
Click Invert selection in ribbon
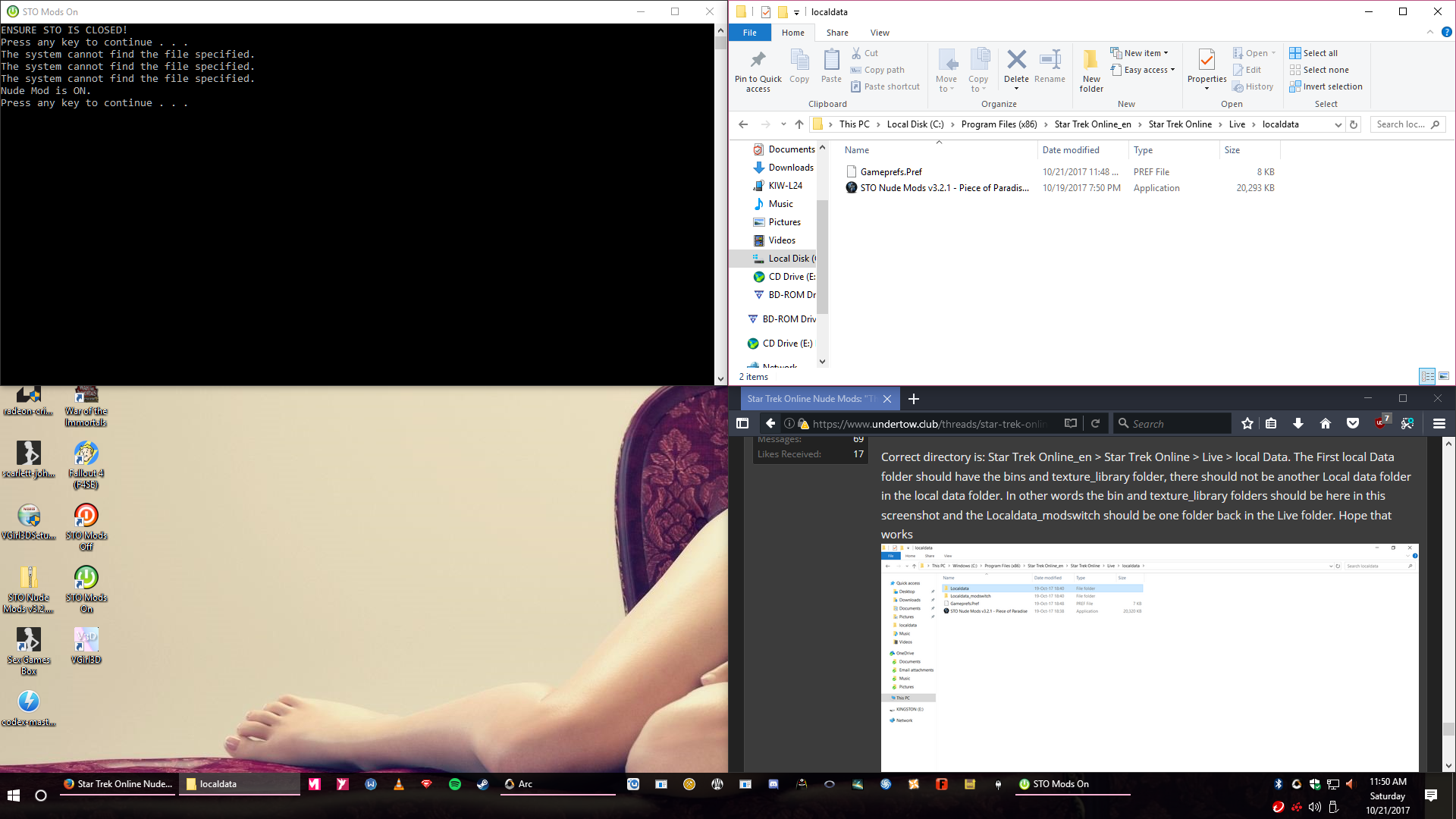point(1332,86)
